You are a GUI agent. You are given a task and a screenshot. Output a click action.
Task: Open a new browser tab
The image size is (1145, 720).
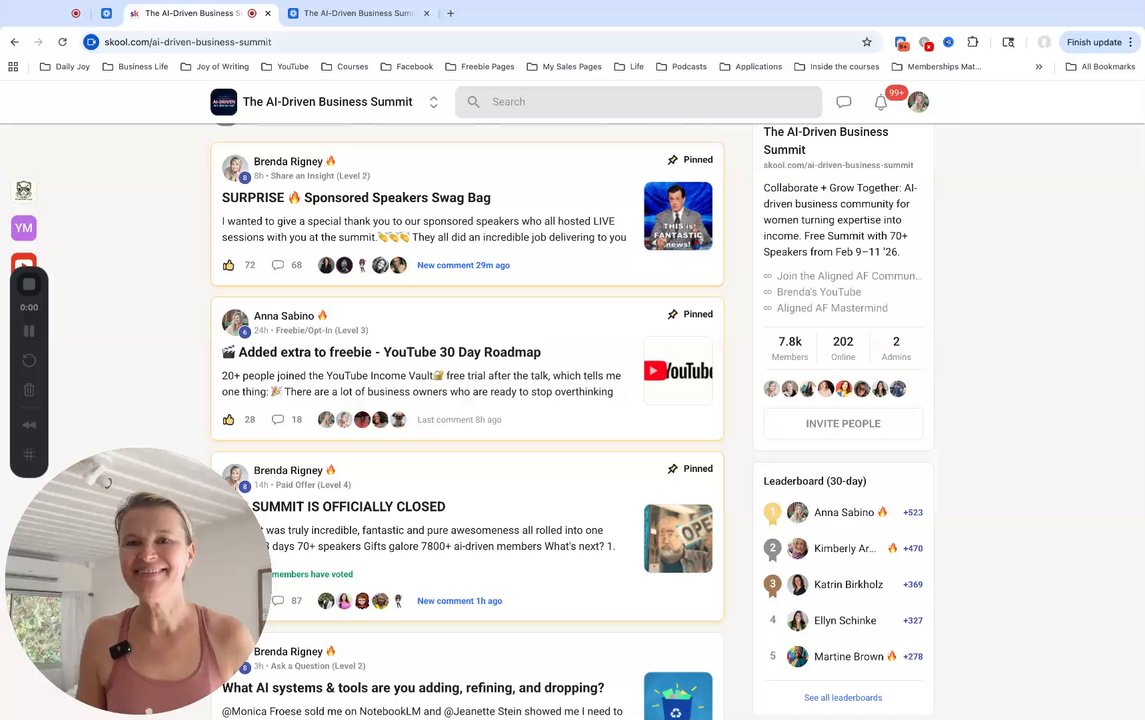pos(451,13)
